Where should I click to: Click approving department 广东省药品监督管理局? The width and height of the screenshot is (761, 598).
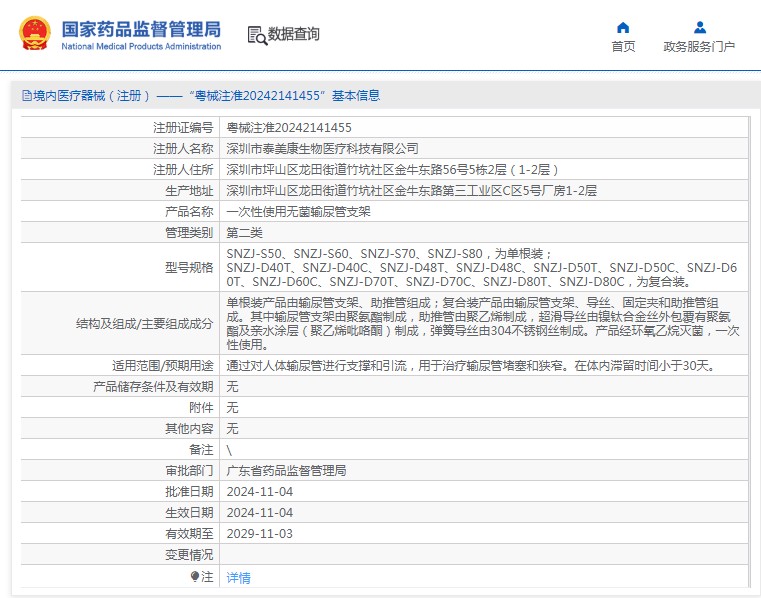pyautogui.click(x=286, y=470)
